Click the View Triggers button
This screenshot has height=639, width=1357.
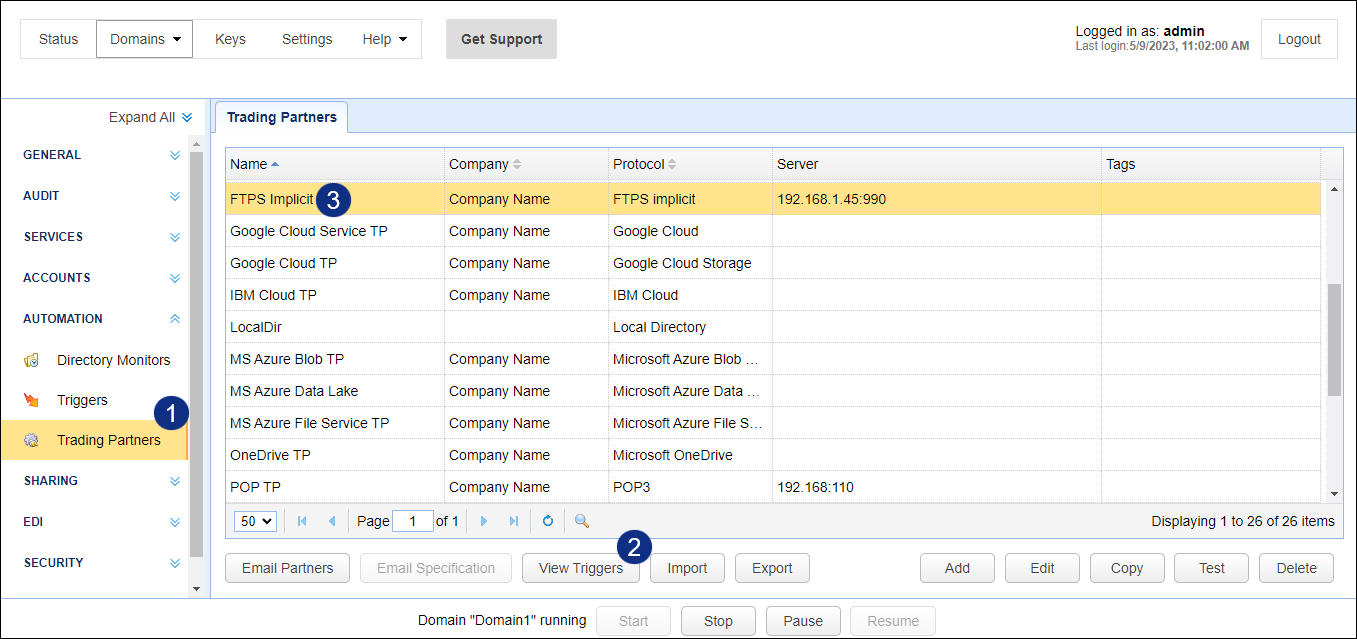pos(581,568)
